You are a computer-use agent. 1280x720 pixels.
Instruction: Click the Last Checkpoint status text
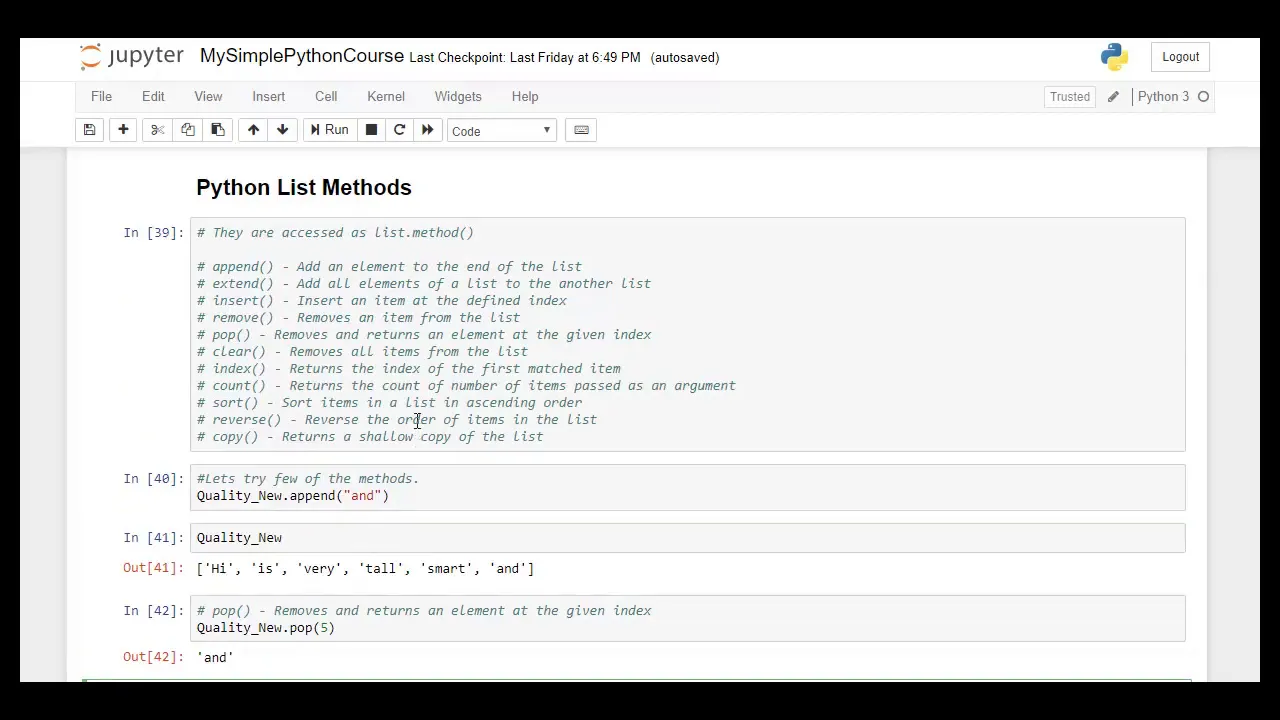(x=525, y=58)
